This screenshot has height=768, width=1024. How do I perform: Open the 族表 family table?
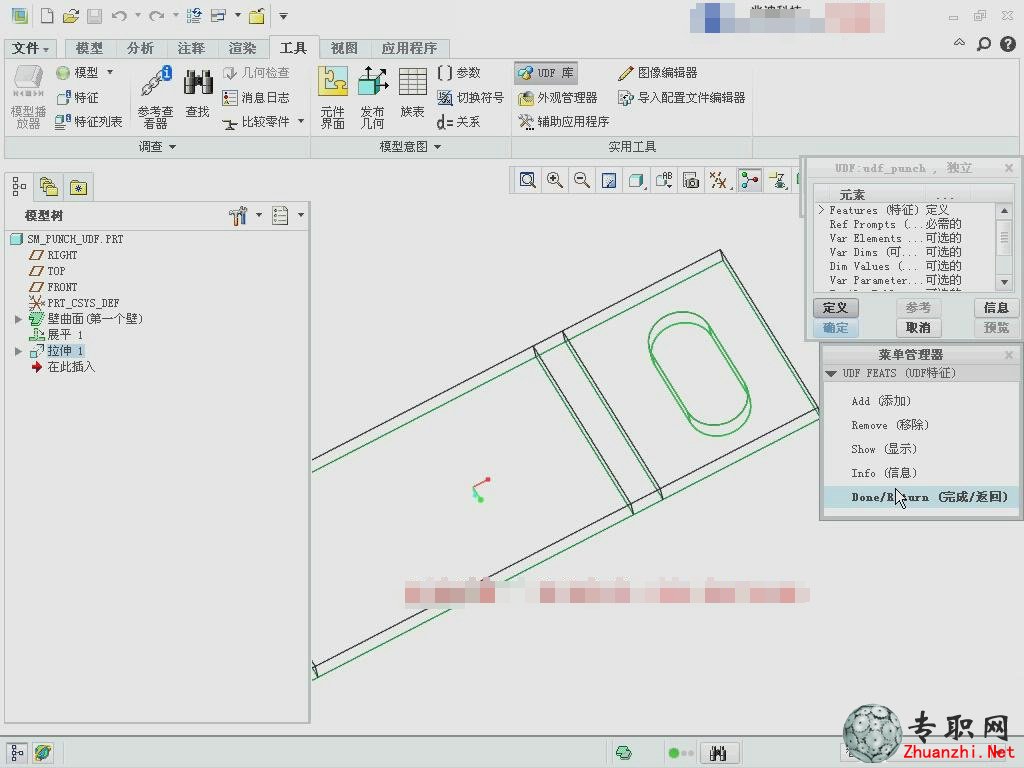click(x=413, y=93)
